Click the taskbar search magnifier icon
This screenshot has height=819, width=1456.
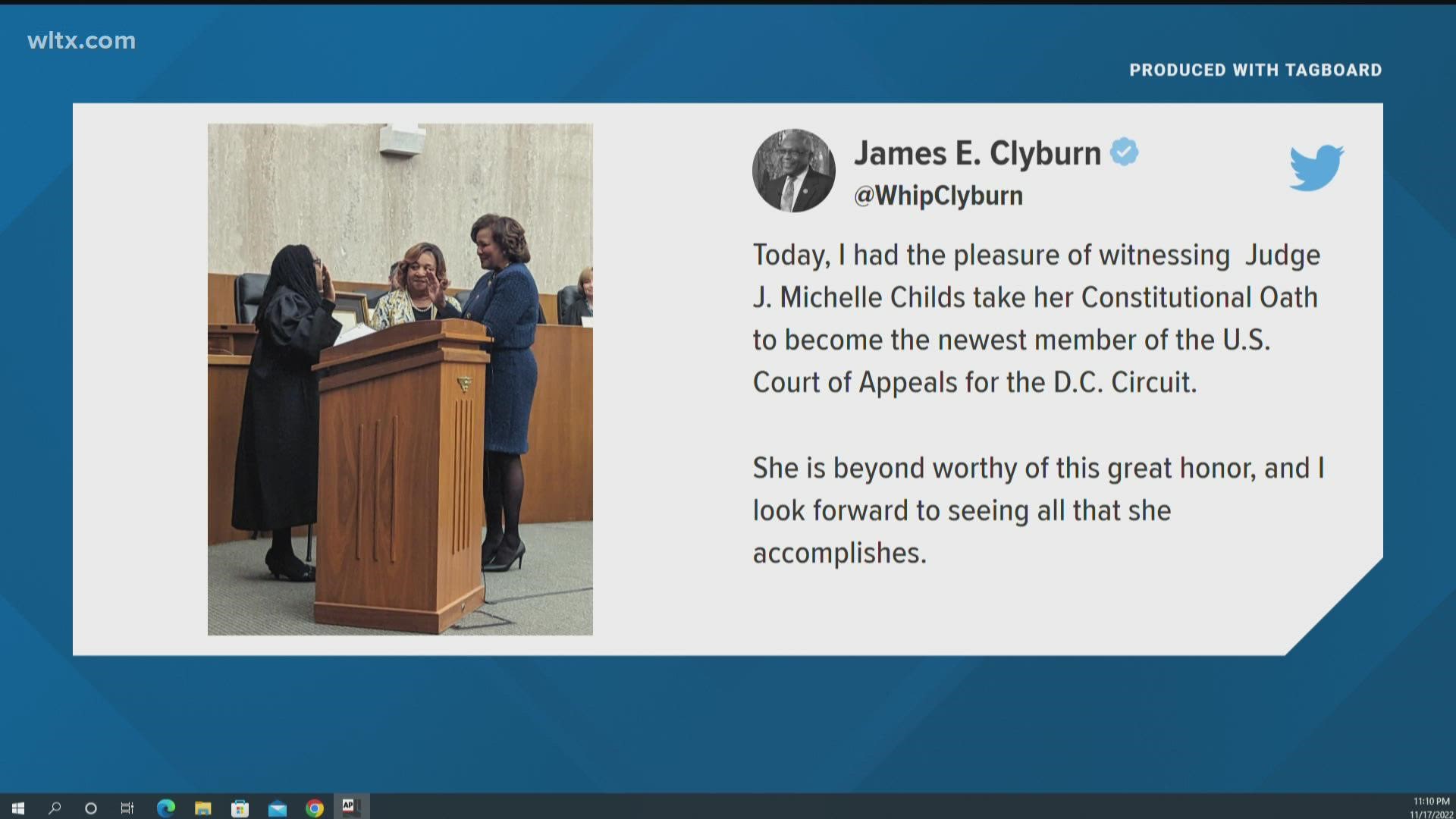[55, 808]
